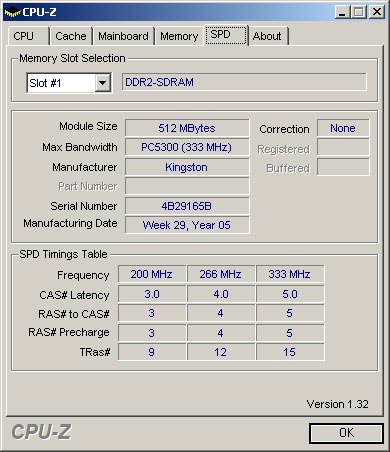
Task: Click the PC5300 (333 MHz) bandwidth value
Action: 187,147
